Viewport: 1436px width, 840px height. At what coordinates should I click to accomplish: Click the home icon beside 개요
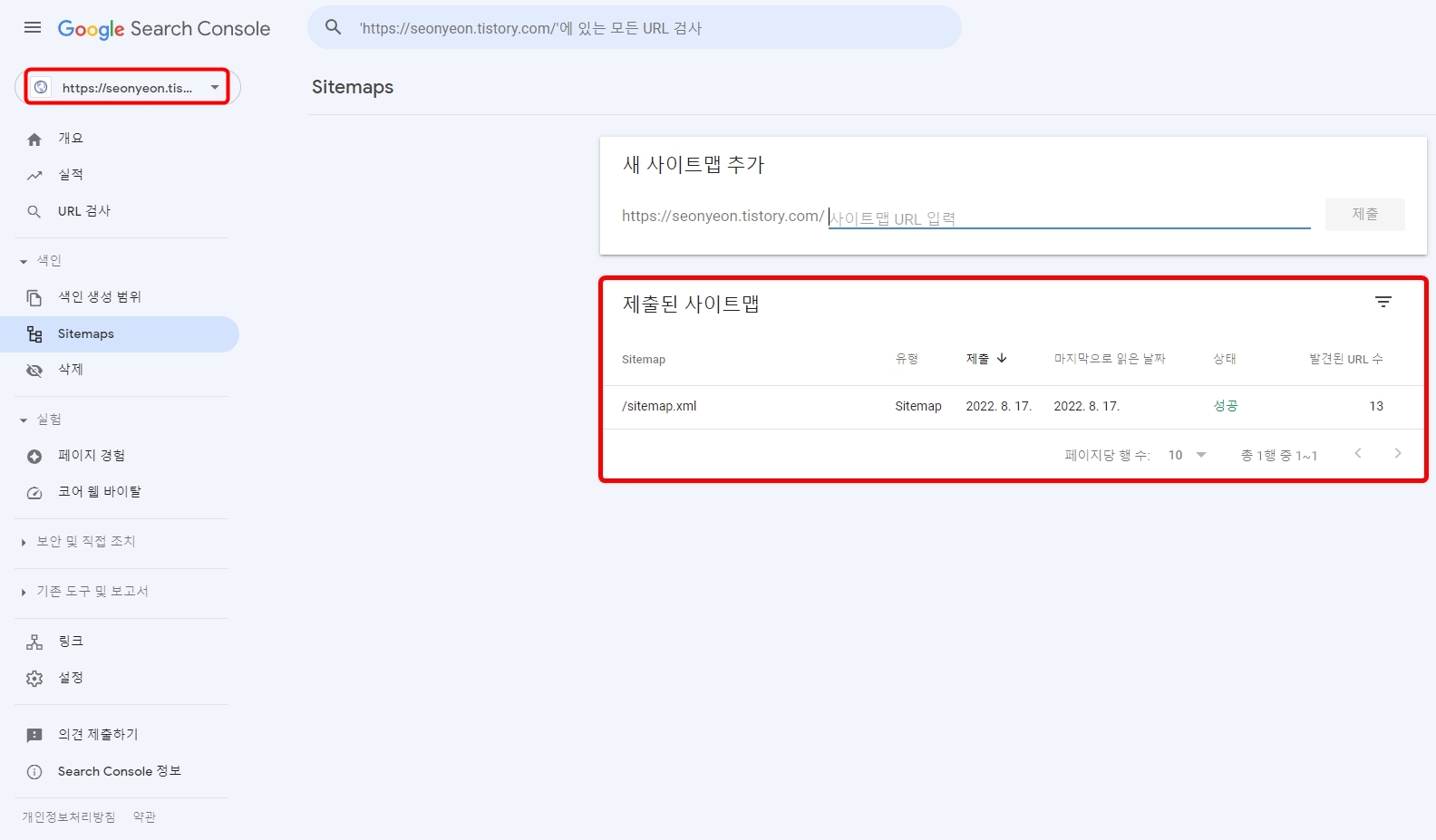pos(34,140)
